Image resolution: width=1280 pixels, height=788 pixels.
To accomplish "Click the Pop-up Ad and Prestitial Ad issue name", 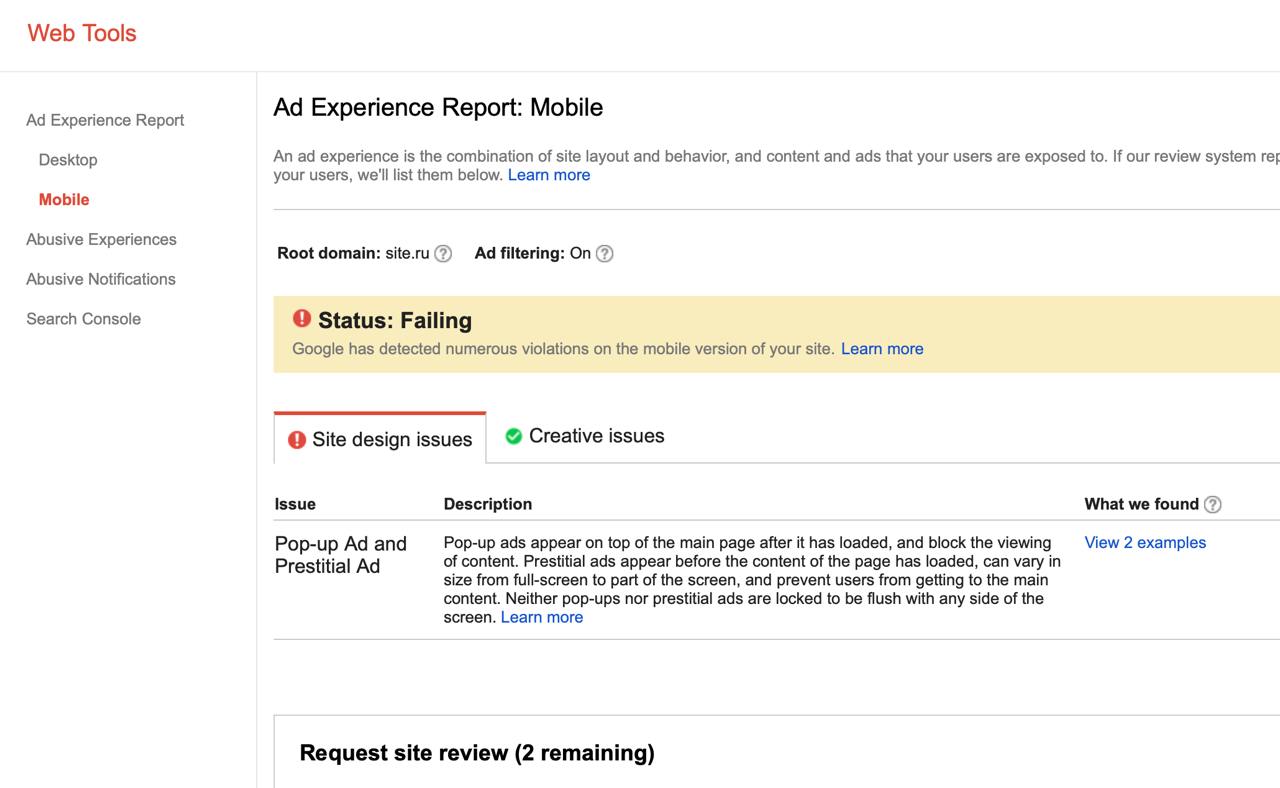I will [x=341, y=555].
